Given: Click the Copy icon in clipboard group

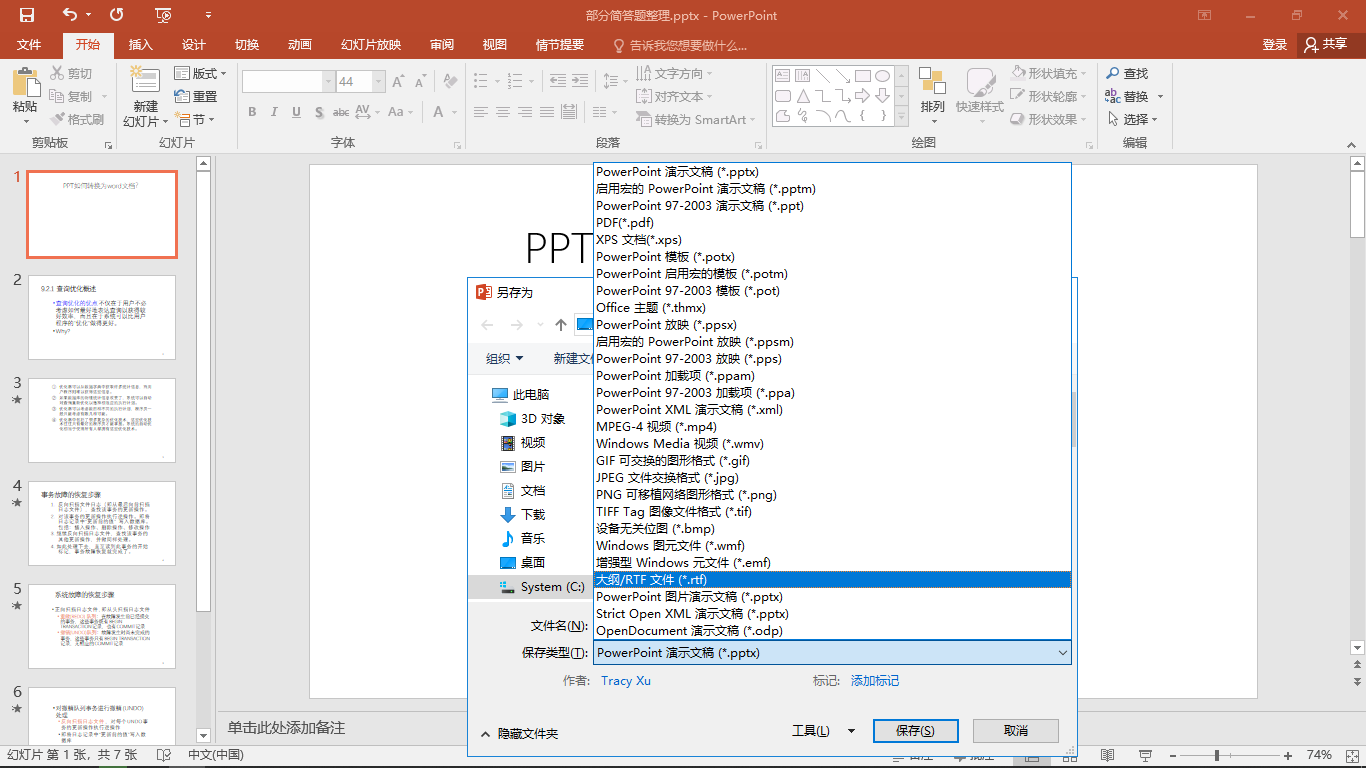Looking at the screenshot, I should [x=58, y=96].
